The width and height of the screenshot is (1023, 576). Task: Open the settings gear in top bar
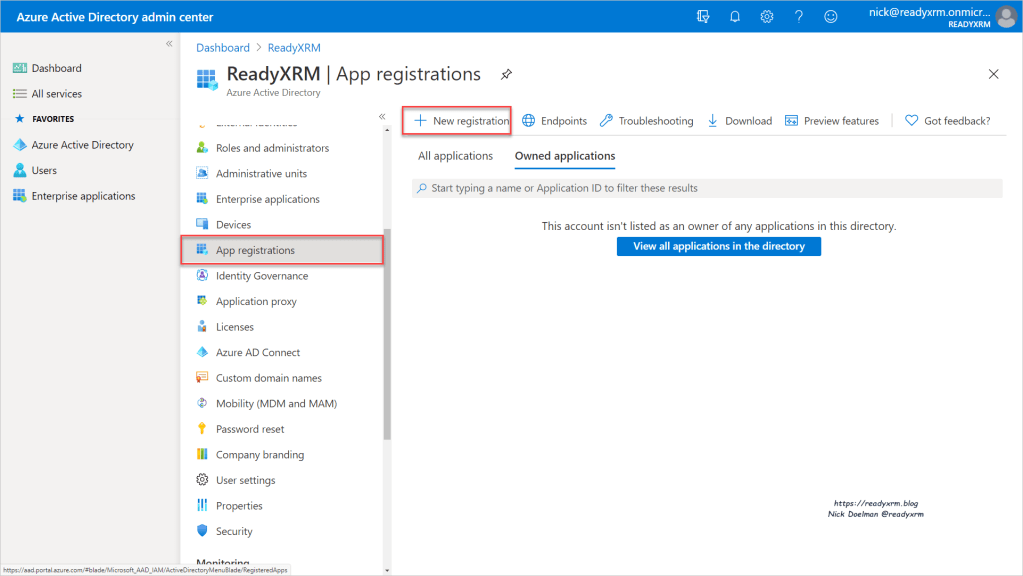pyautogui.click(x=767, y=17)
